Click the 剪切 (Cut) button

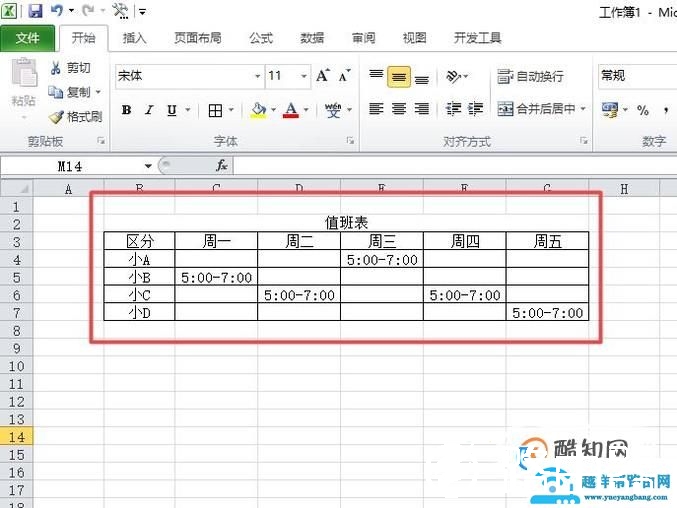[x=70, y=68]
